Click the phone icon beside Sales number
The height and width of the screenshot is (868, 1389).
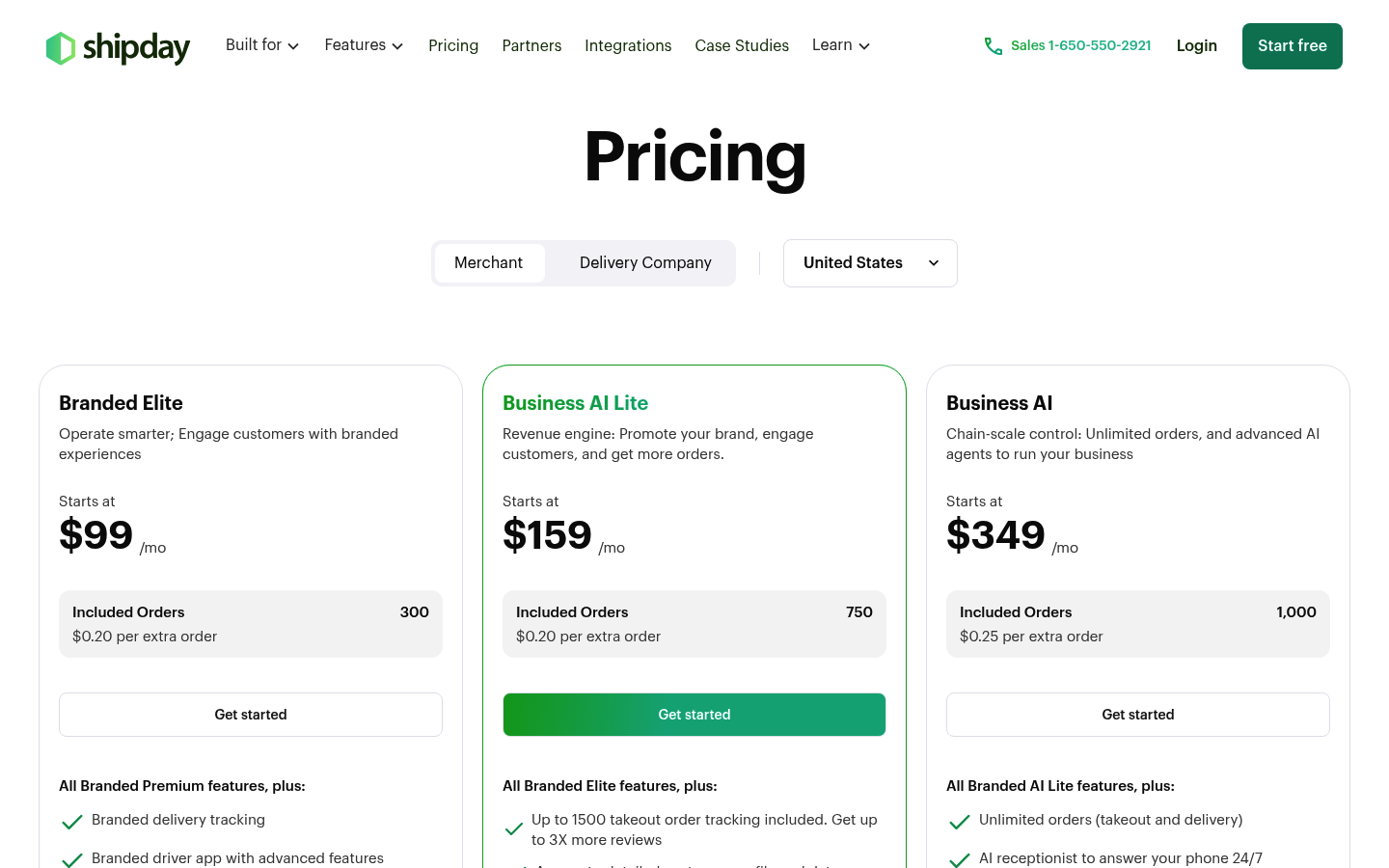(x=993, y=46)
